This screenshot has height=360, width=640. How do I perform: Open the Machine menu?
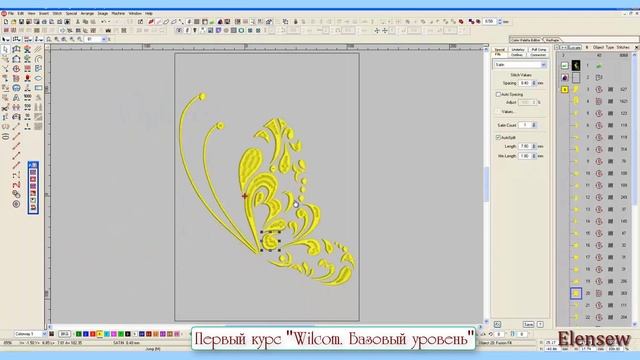click(x=118, y=13)
